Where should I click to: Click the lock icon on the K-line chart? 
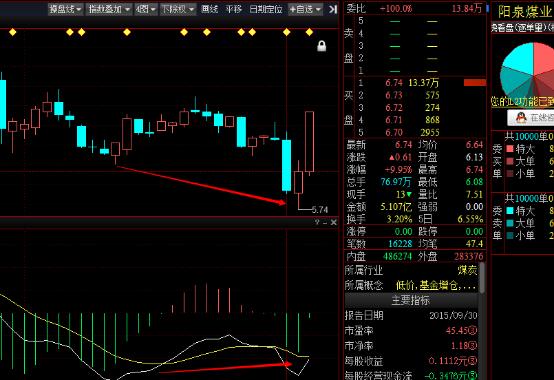(x=322, y=46)
